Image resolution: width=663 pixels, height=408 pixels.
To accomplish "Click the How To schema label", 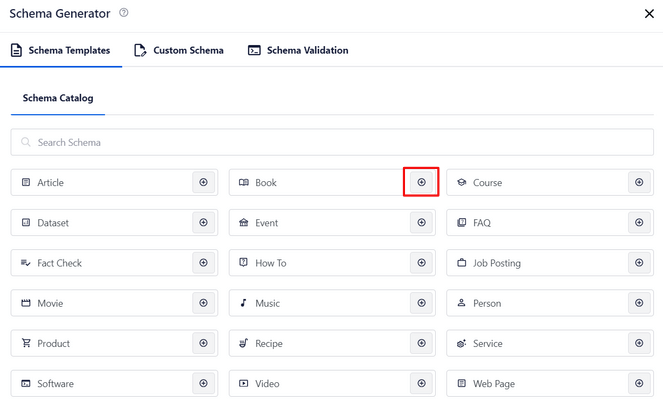I will tap(271, 263).
